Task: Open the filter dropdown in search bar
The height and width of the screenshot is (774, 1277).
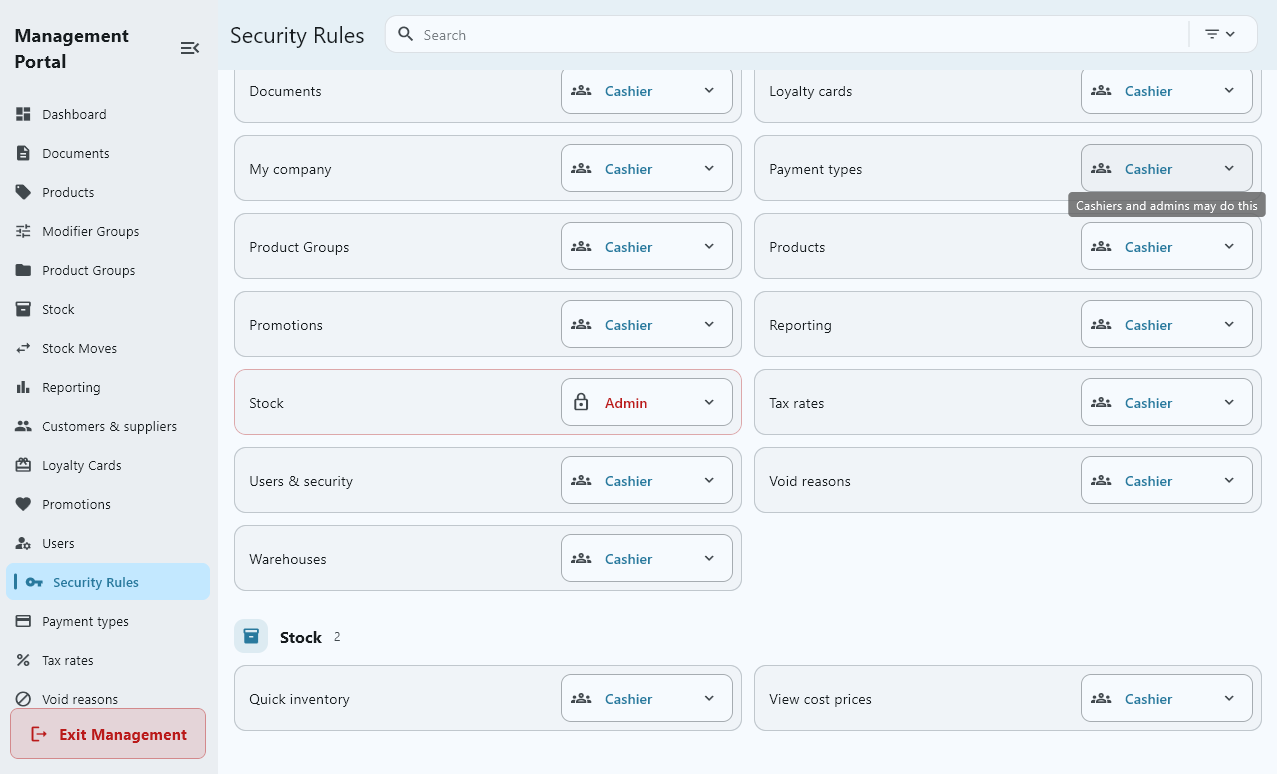Action: coord(1220,34)
